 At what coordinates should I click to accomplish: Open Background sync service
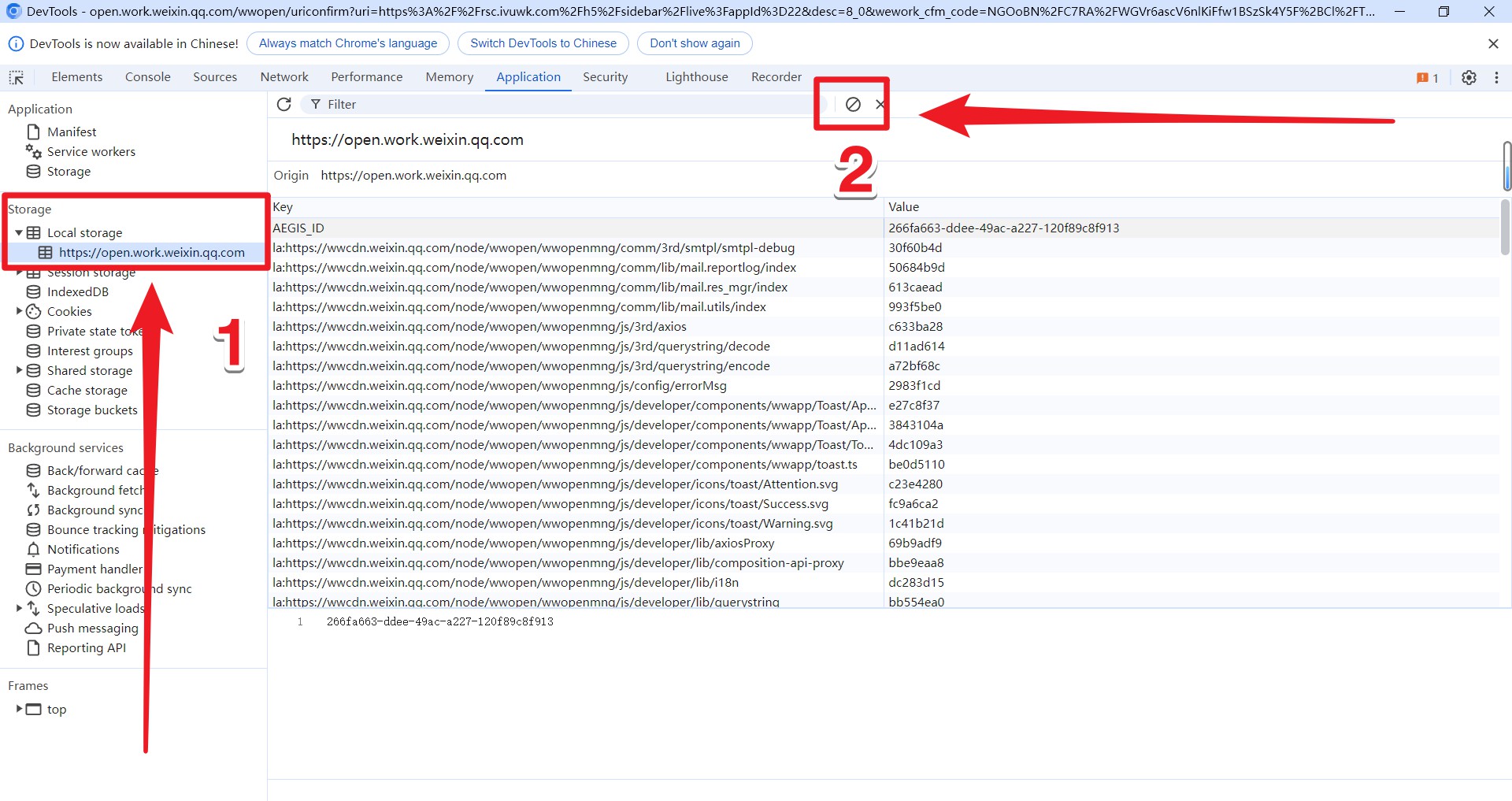point(94,510)
